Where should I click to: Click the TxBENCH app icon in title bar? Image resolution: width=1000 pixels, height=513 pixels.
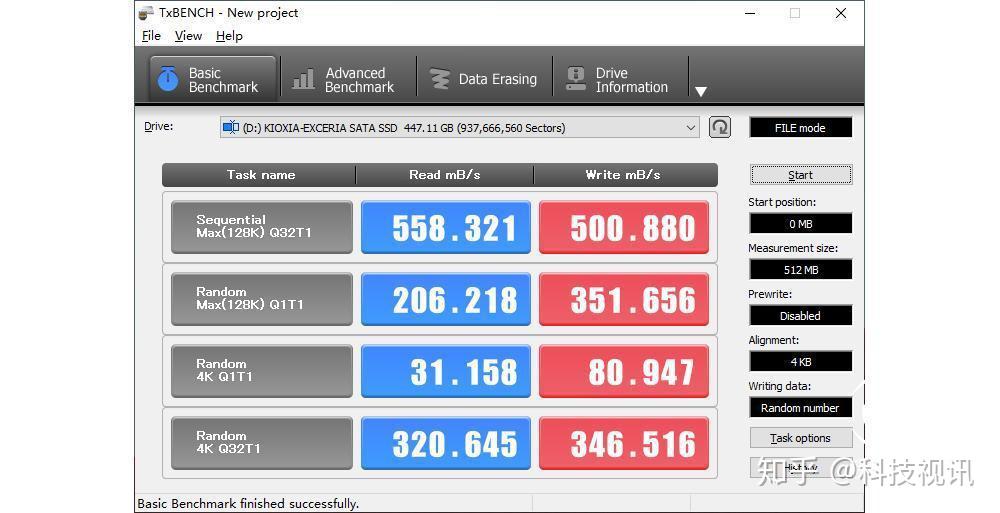tap(147, 13)
